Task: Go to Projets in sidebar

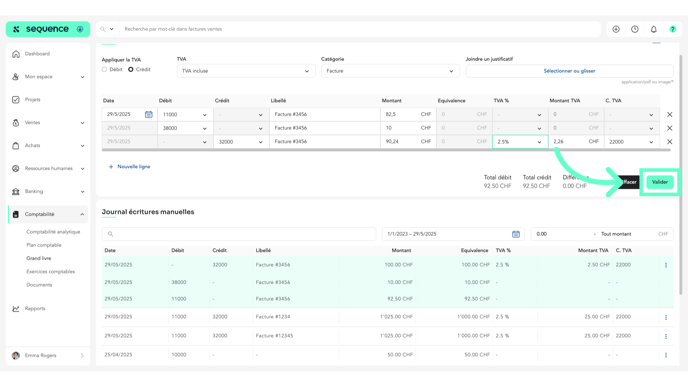Action: pos(32,100)
